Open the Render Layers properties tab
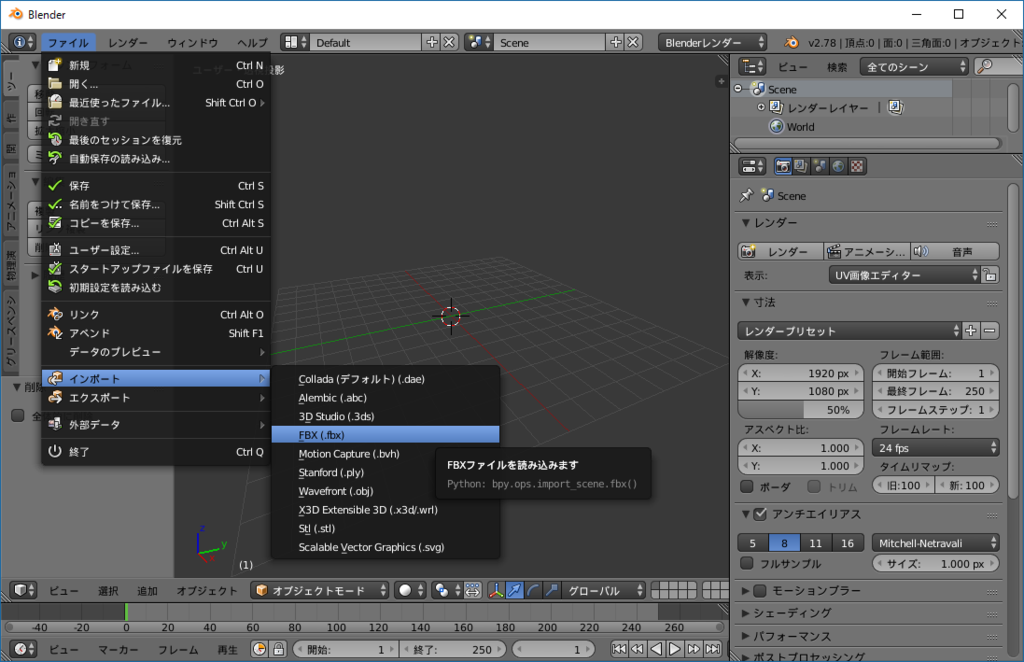The height and width of the screenshot is (662, 1024). [x=801, y=166]
